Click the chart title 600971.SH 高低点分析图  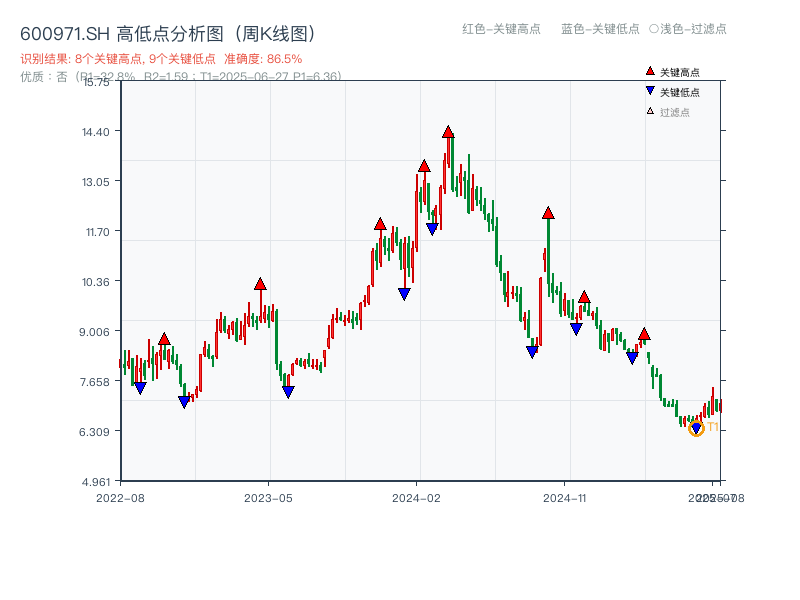pos(168,34)
